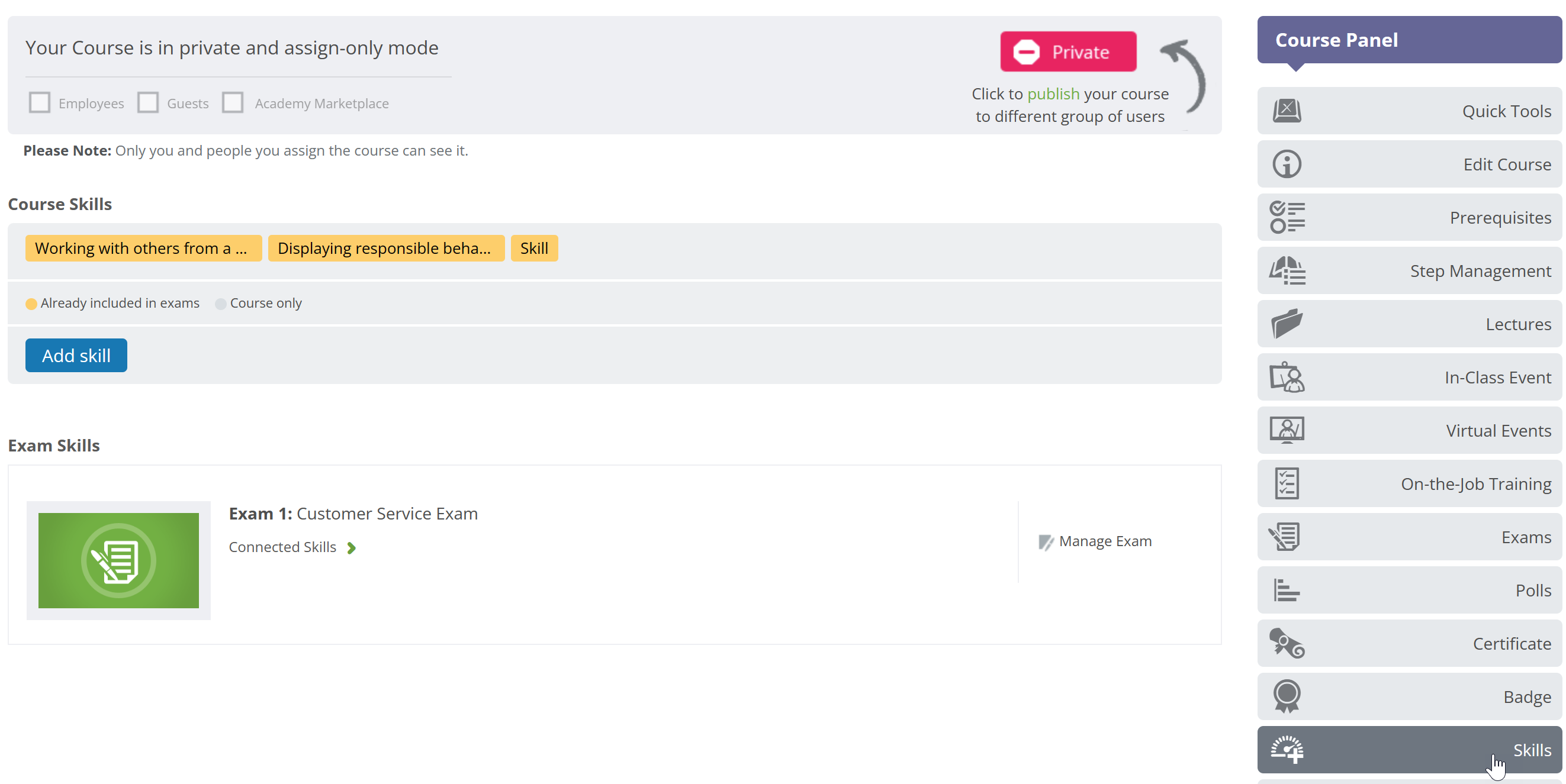
Task: Open Exams menu item
Action: (1409, 537)
